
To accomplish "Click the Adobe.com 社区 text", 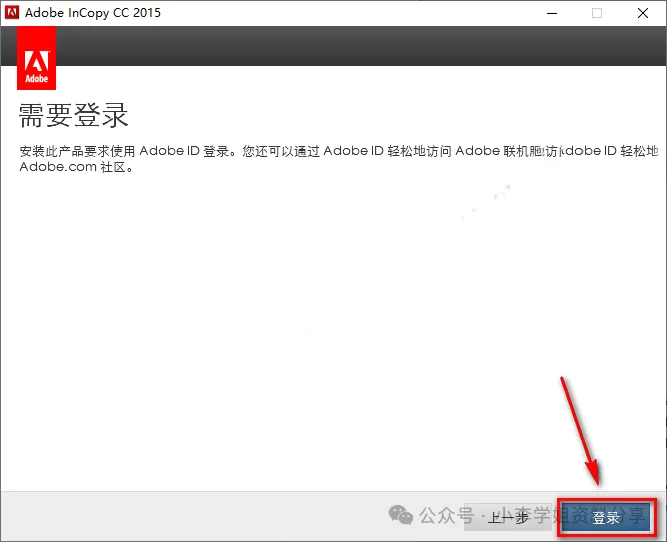I will click(x=77, y=167).
